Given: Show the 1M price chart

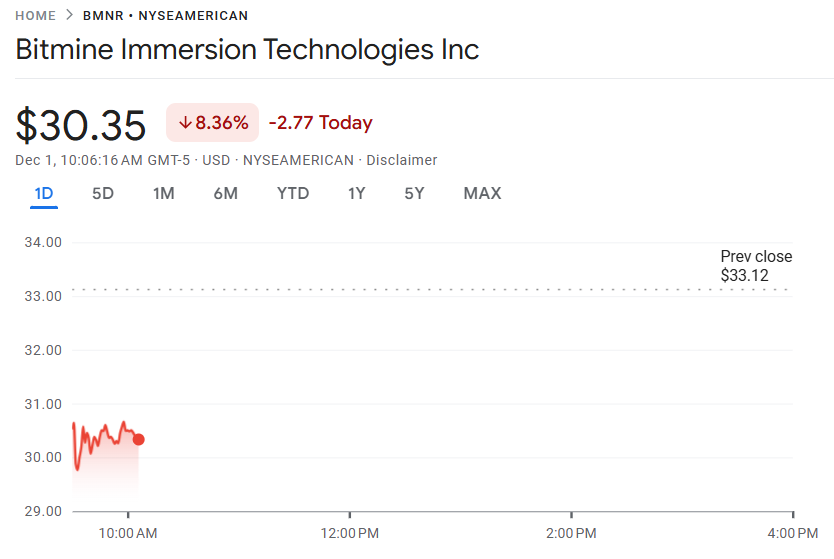Looking at the screenshot, I should 163,193.
